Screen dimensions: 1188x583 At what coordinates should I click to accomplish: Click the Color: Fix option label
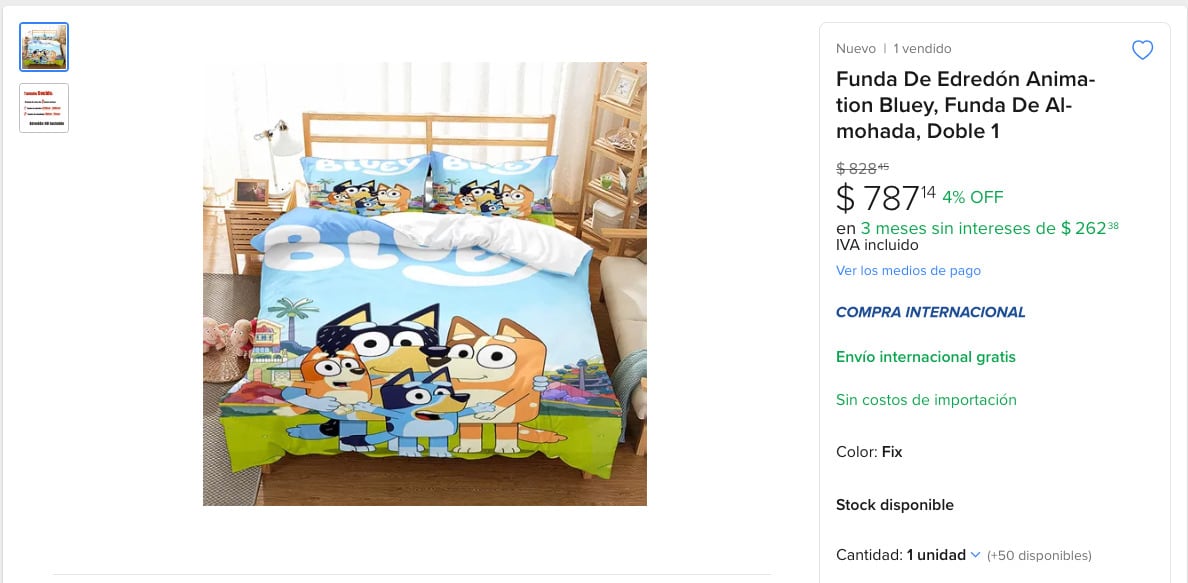(869, 452)
